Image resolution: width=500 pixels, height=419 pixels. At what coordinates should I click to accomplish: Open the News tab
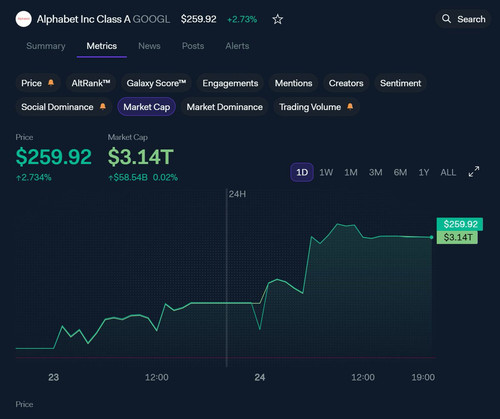click(x=149, y=46)
